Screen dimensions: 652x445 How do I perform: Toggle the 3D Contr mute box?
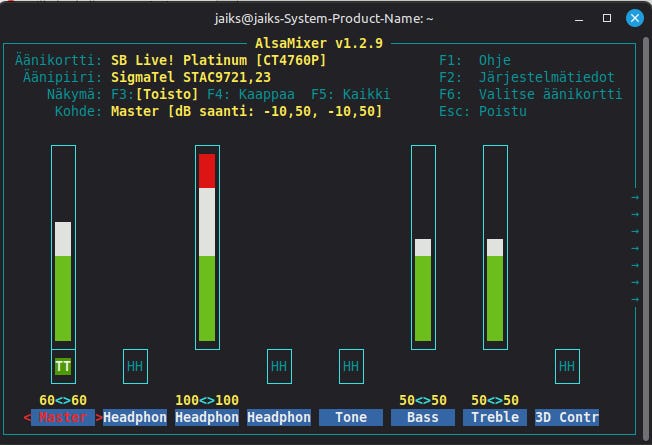pos(567,366)
